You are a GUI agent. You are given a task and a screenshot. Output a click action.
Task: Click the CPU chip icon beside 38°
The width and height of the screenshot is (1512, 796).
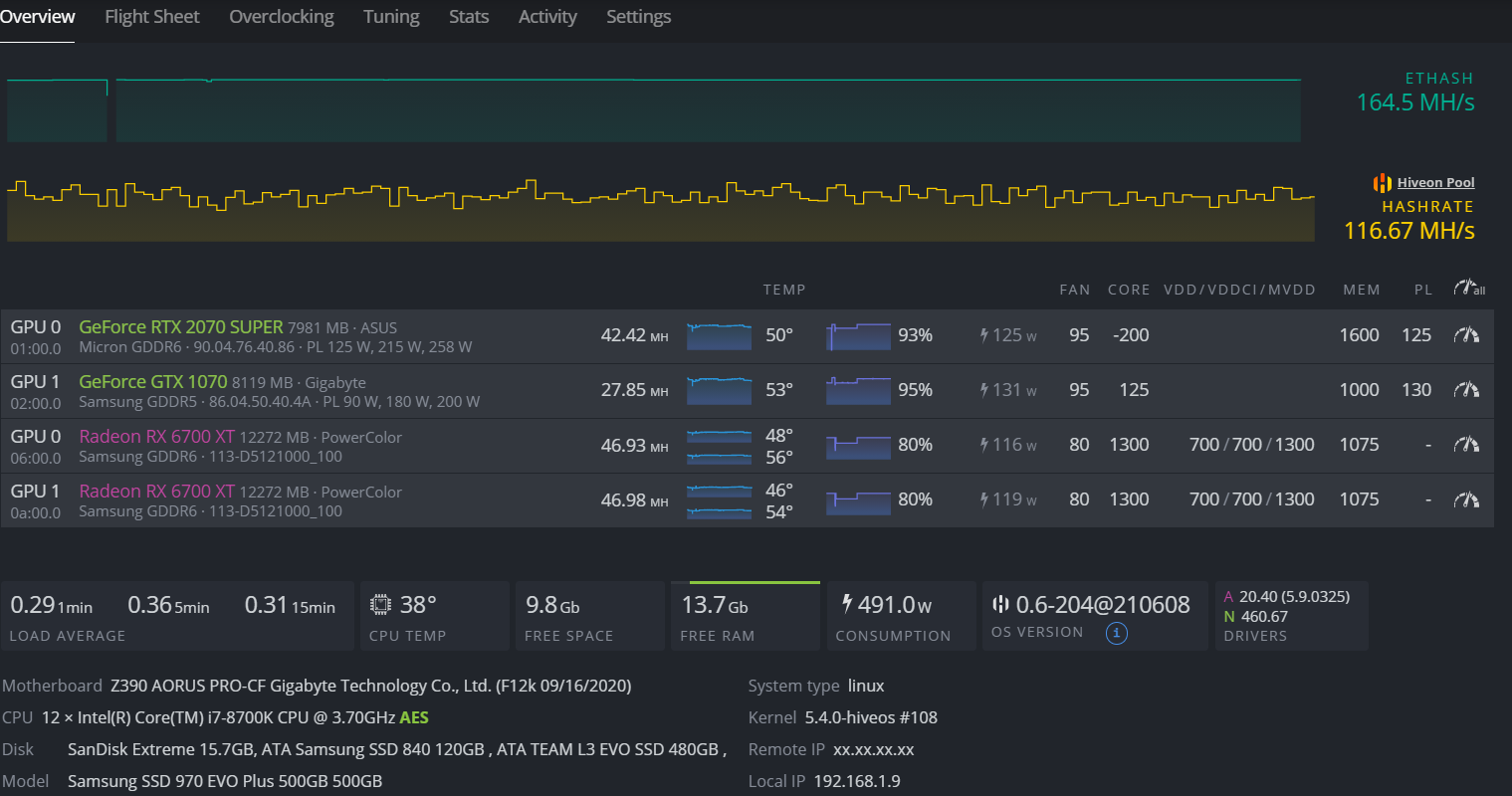(x=380, y=605)
